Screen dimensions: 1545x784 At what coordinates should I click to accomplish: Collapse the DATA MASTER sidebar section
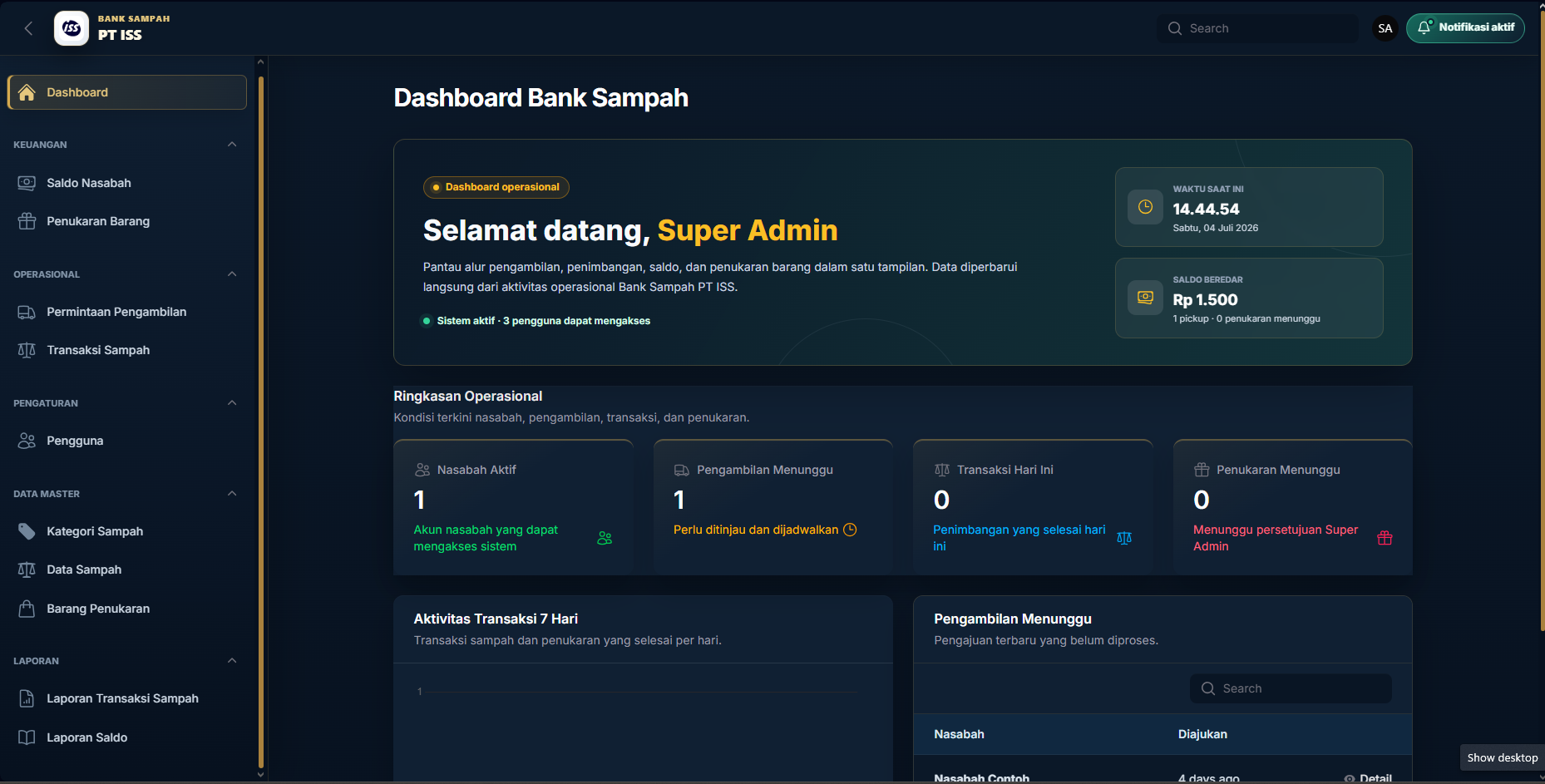pos(232,494)
